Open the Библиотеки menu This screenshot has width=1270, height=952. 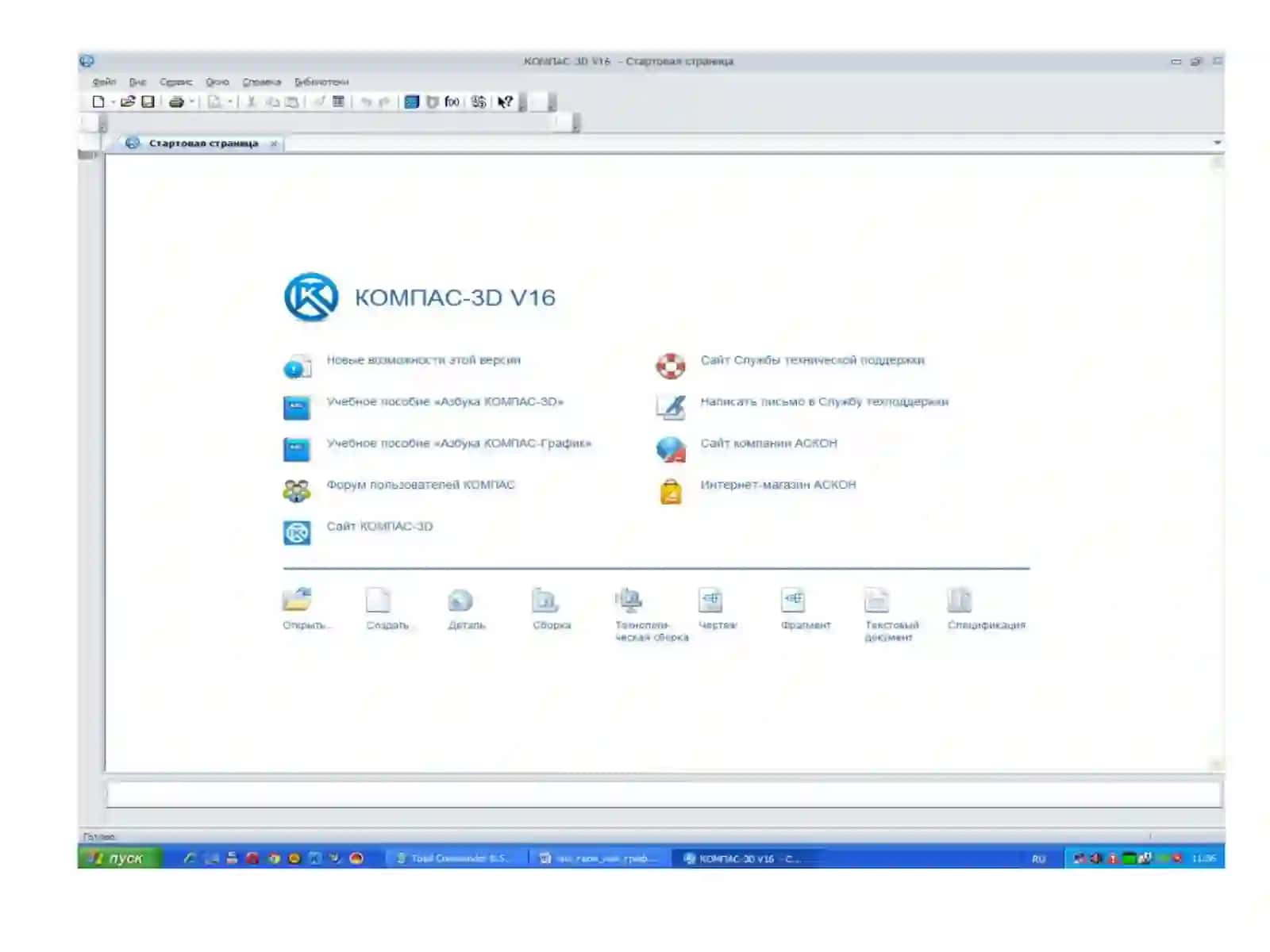click(321, 82)
